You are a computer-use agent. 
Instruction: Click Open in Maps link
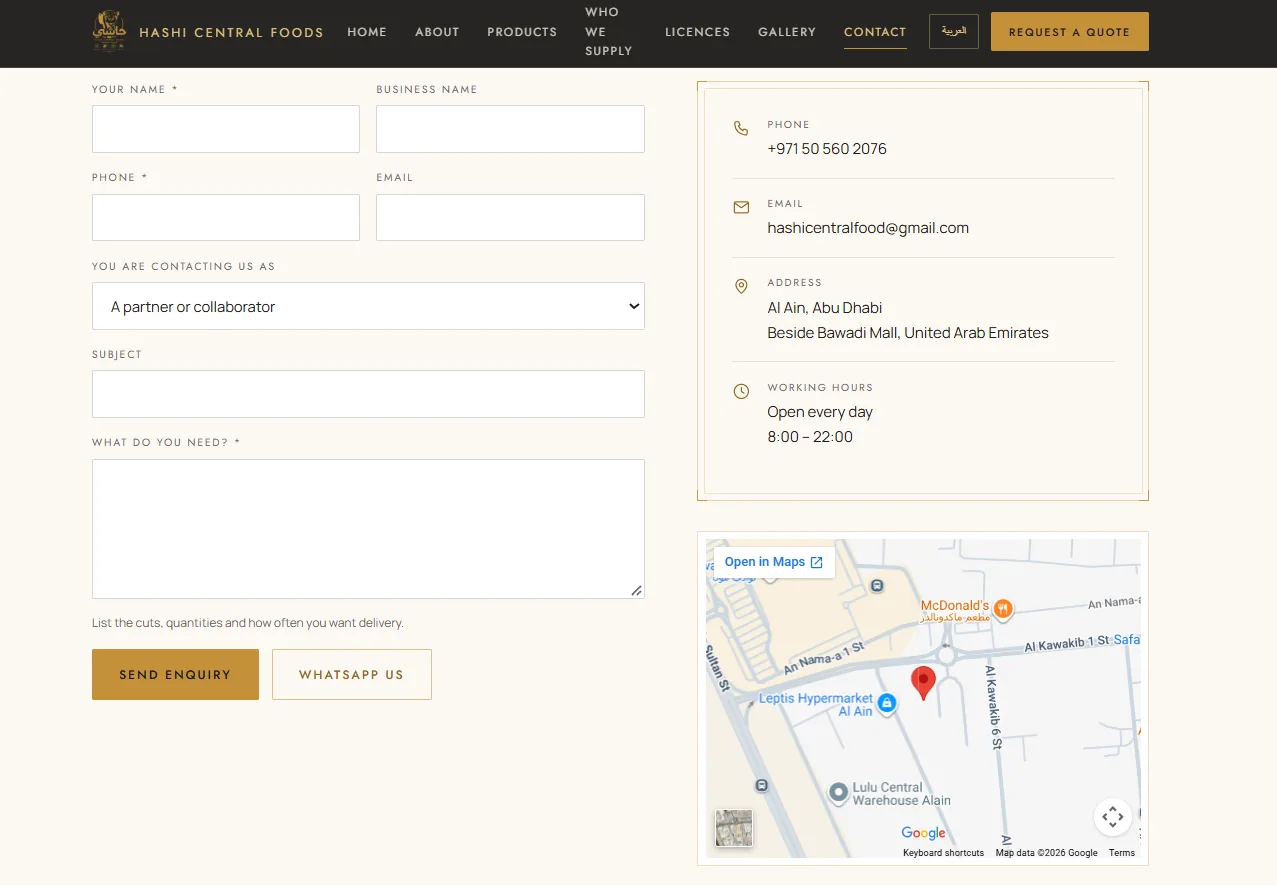tap(774, 562)
